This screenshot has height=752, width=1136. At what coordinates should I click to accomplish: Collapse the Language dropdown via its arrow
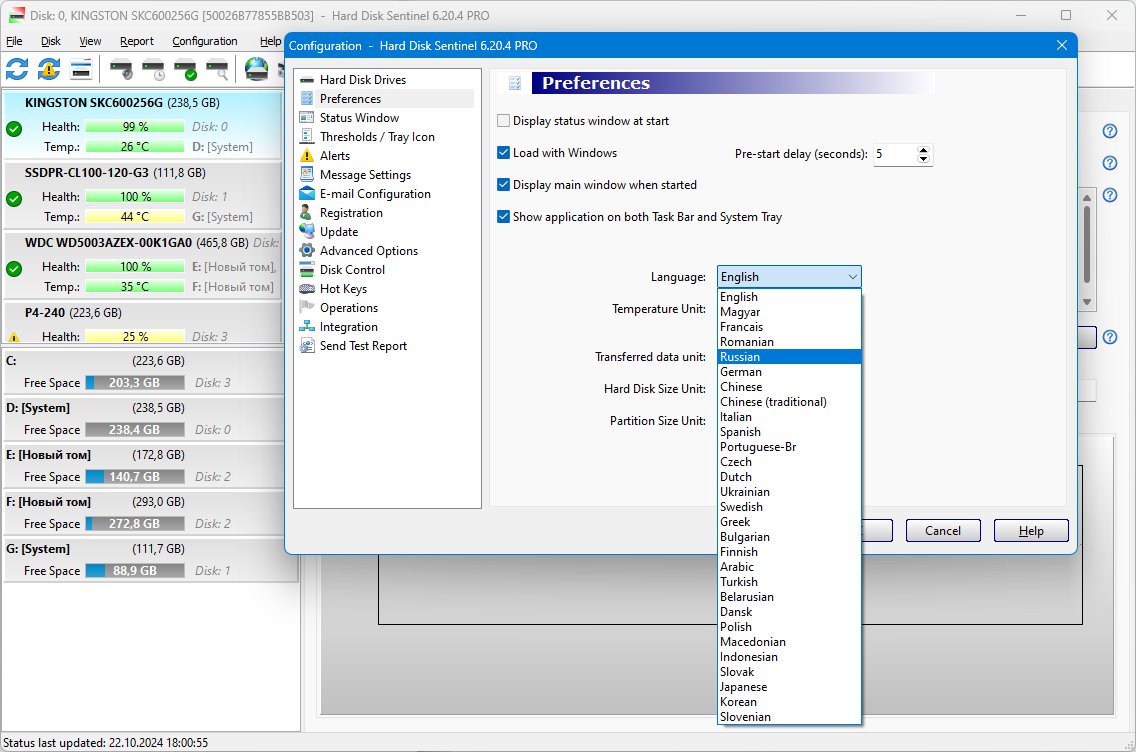[x=852, y=277]
